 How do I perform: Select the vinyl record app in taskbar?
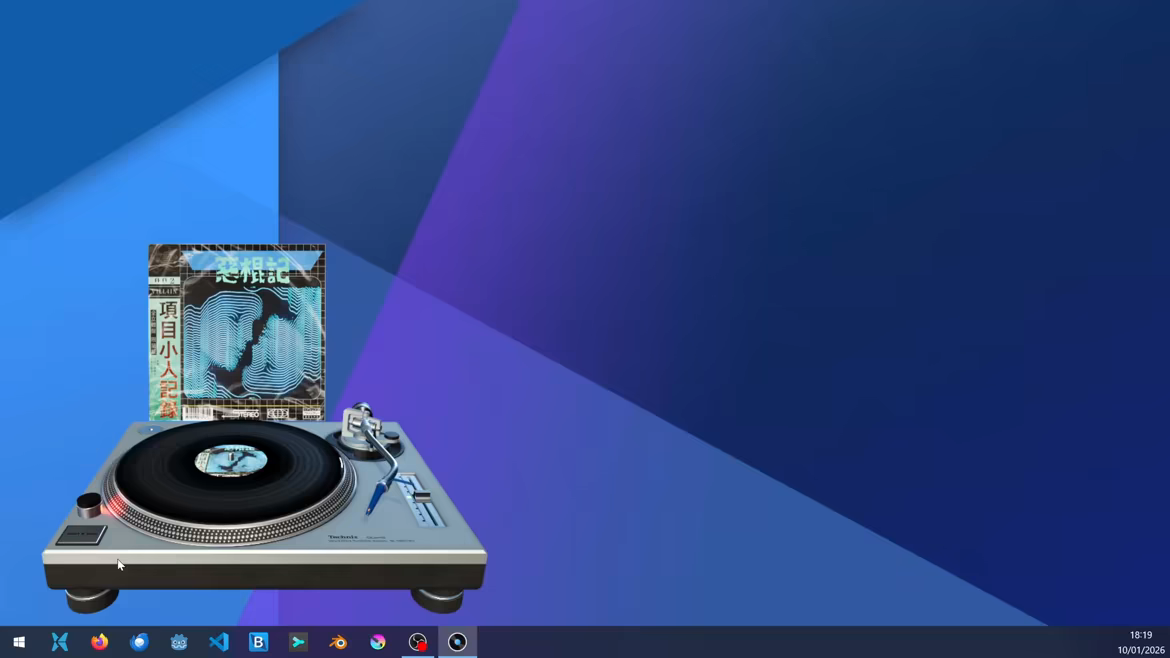457,642
